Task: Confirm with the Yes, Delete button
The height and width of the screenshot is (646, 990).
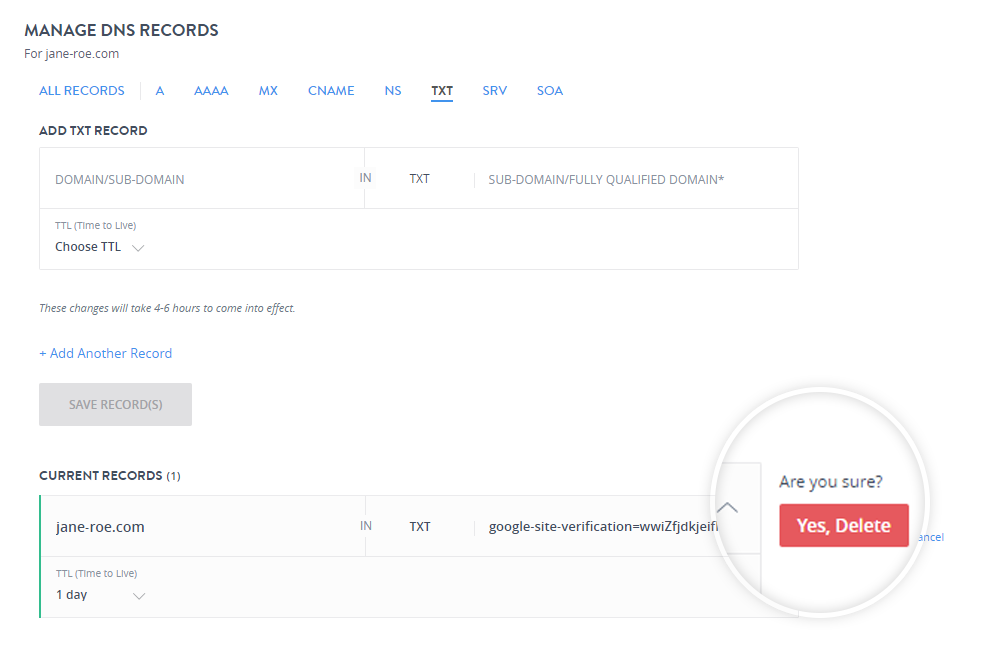Action: tap(844, 525)
